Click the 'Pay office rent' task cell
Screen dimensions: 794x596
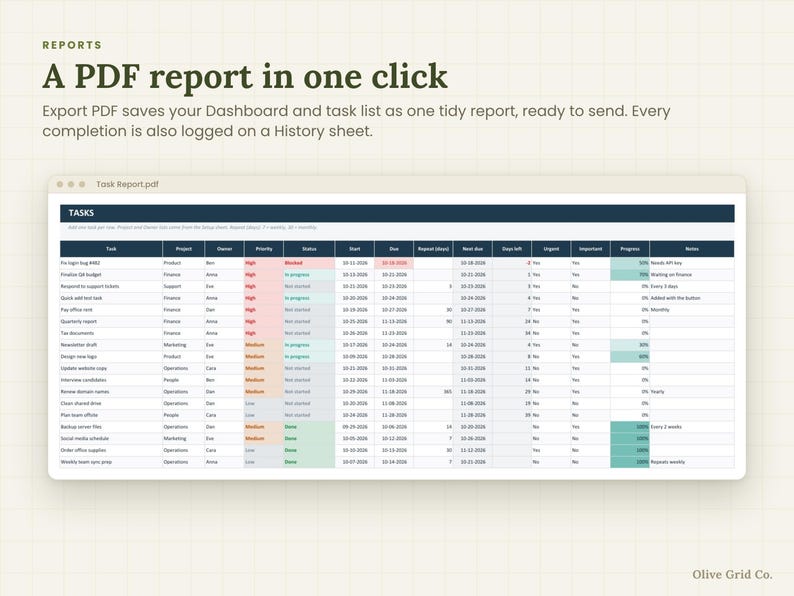(111, 310)
